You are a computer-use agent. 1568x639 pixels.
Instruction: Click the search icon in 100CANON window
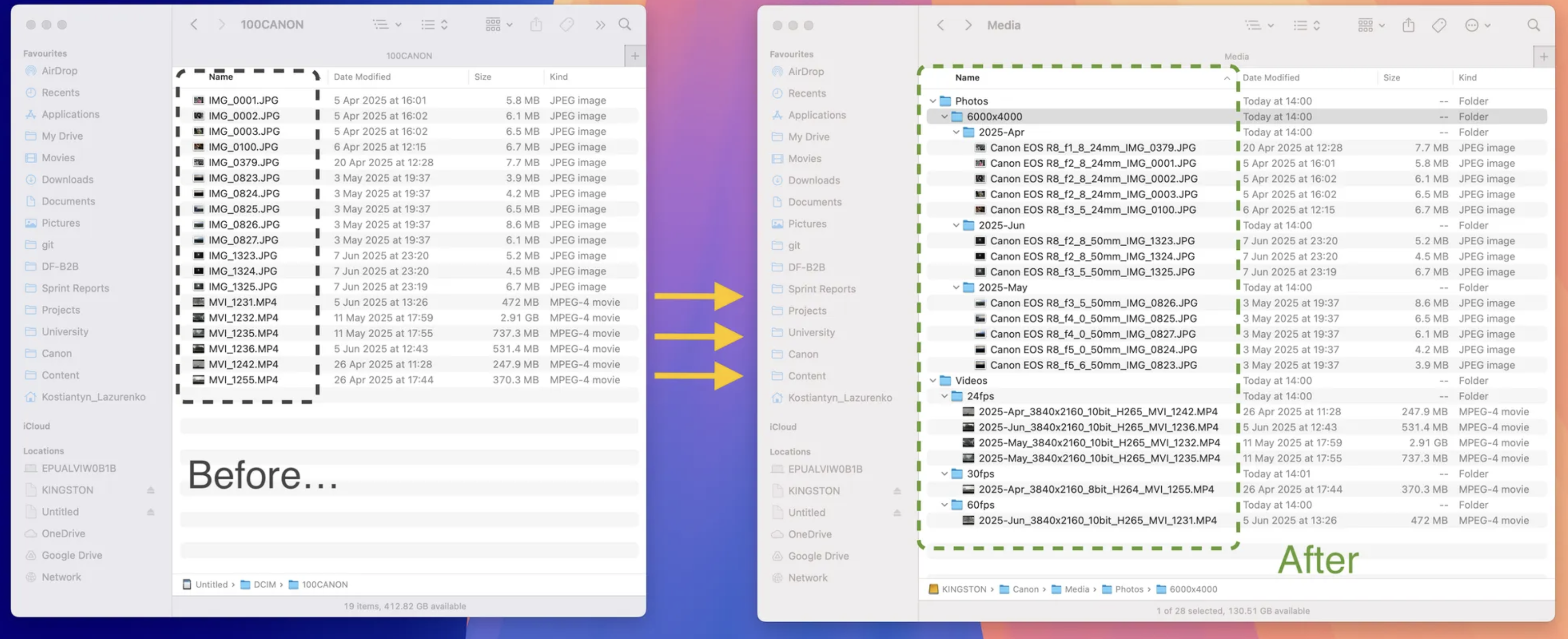(625, 25)
